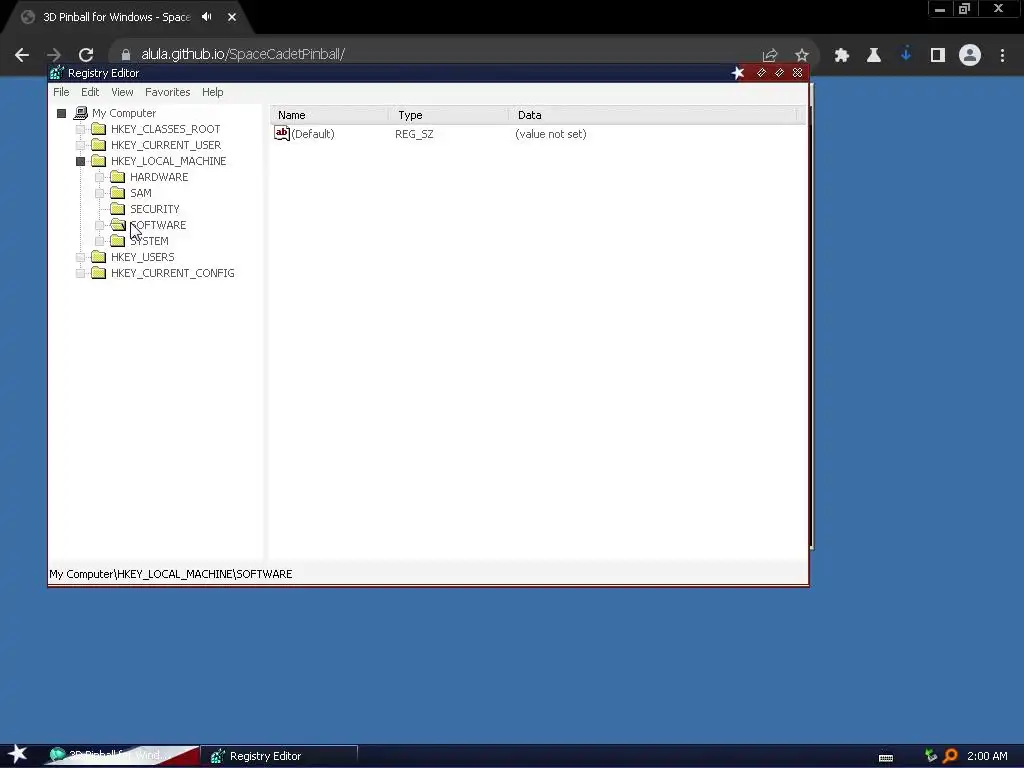Image resolution: width=1024 pixels, height=768 pixels.
Task: Click the star icon in Registry Editor title bar
Action: (738, 72)
